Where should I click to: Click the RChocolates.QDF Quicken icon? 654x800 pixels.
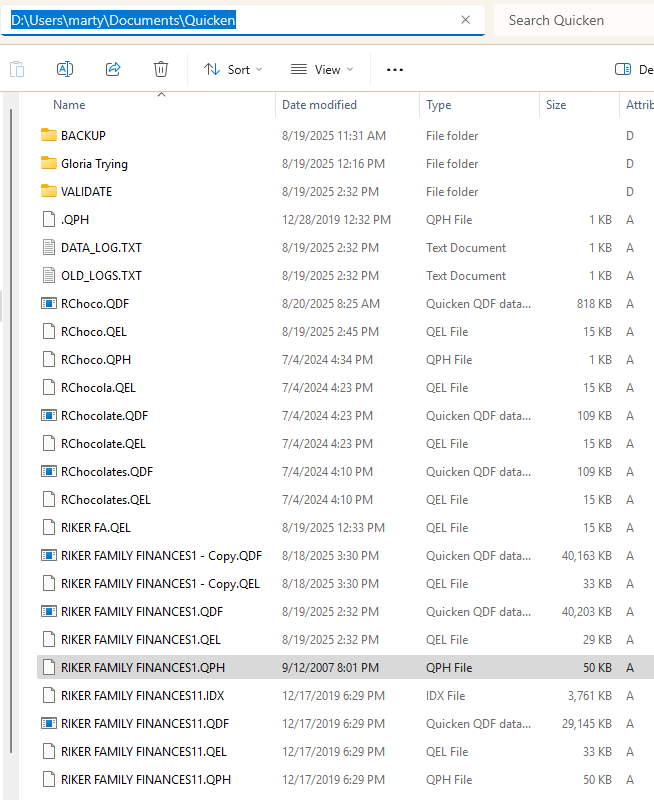49,471
